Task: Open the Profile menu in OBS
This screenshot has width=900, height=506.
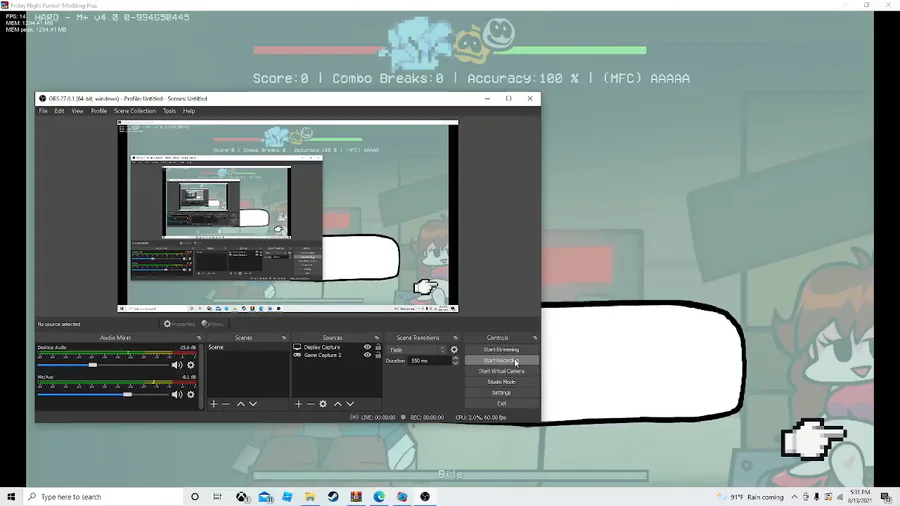Action: (99, 111)
